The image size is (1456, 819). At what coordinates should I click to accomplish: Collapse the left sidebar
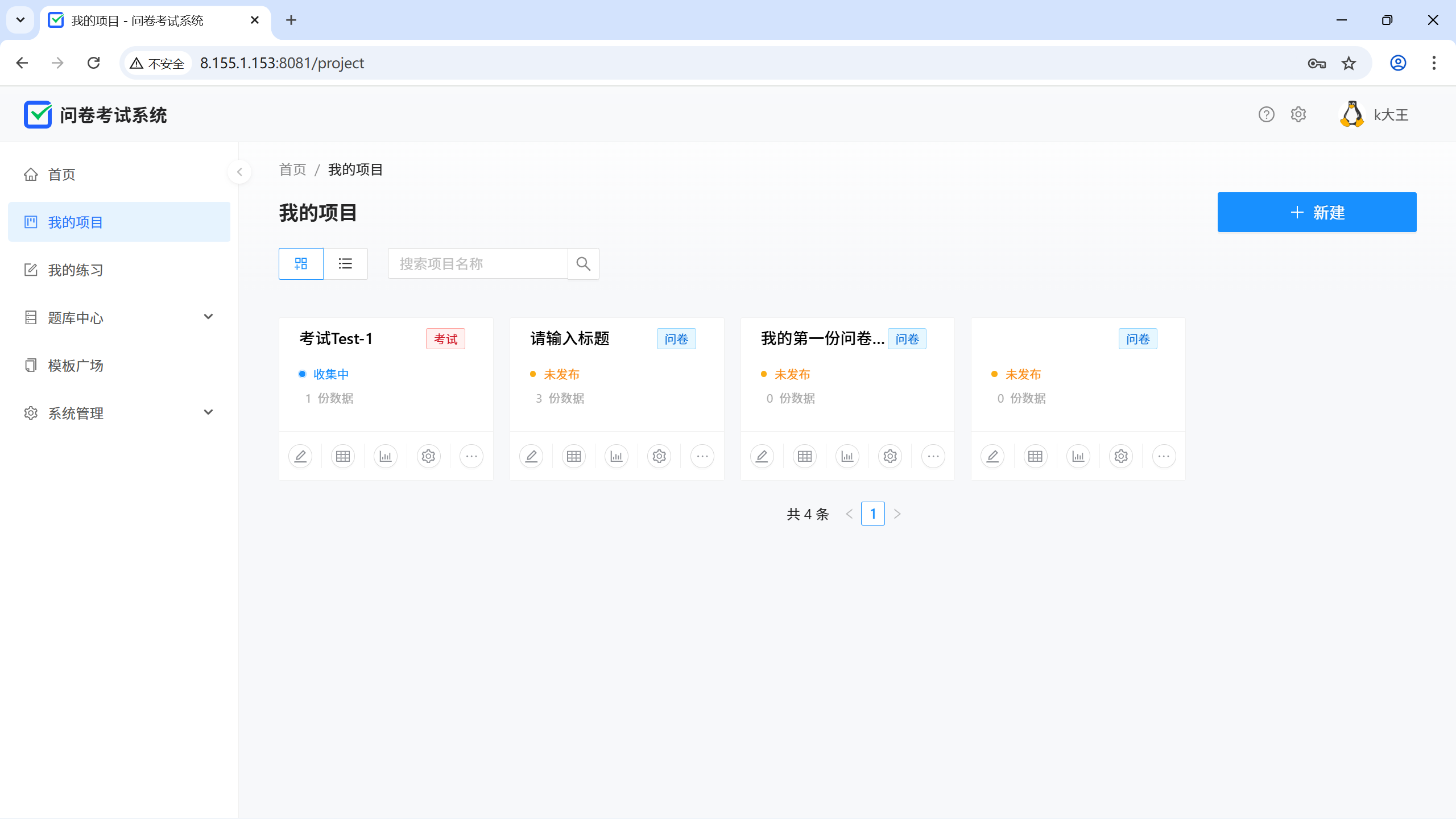pos(239,172)
